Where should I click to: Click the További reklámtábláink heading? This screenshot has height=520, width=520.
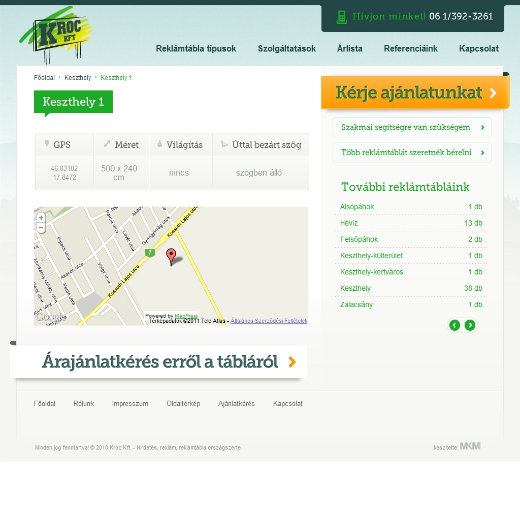click(405, 187)
